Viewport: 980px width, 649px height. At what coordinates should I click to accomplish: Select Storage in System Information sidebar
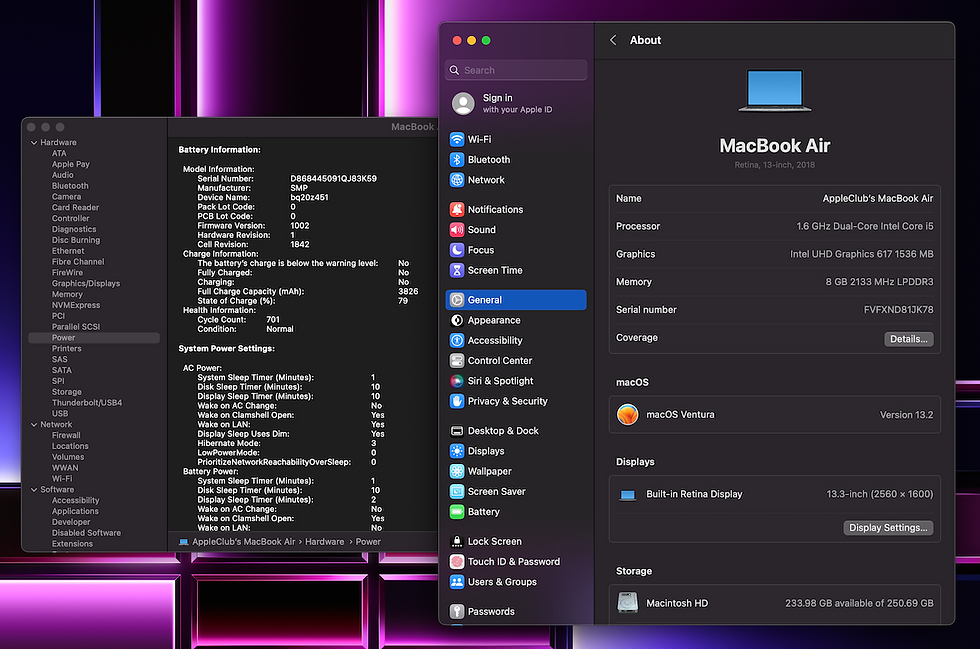(x=66, y=392)
